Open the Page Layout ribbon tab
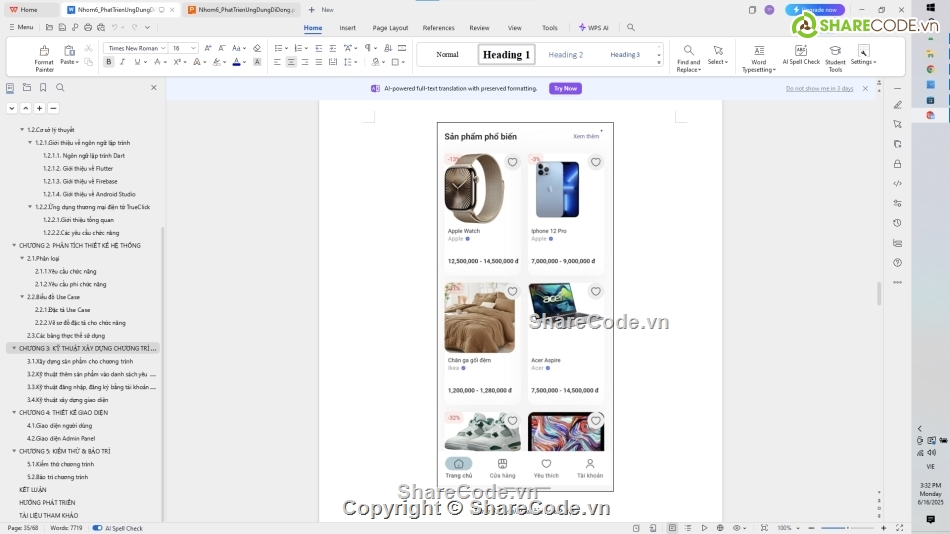The image size is (950, 534). point(390,28)
